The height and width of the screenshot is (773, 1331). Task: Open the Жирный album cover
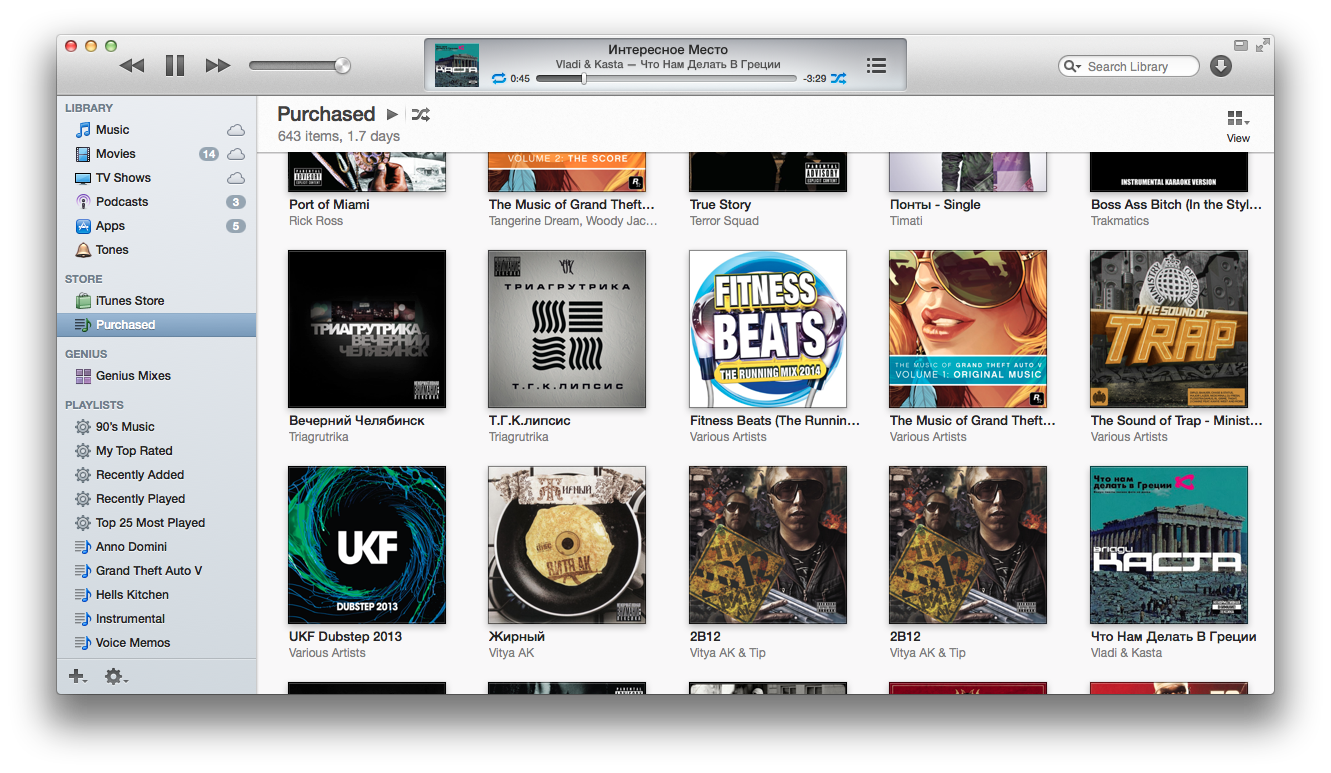click(x=567, y=545)
